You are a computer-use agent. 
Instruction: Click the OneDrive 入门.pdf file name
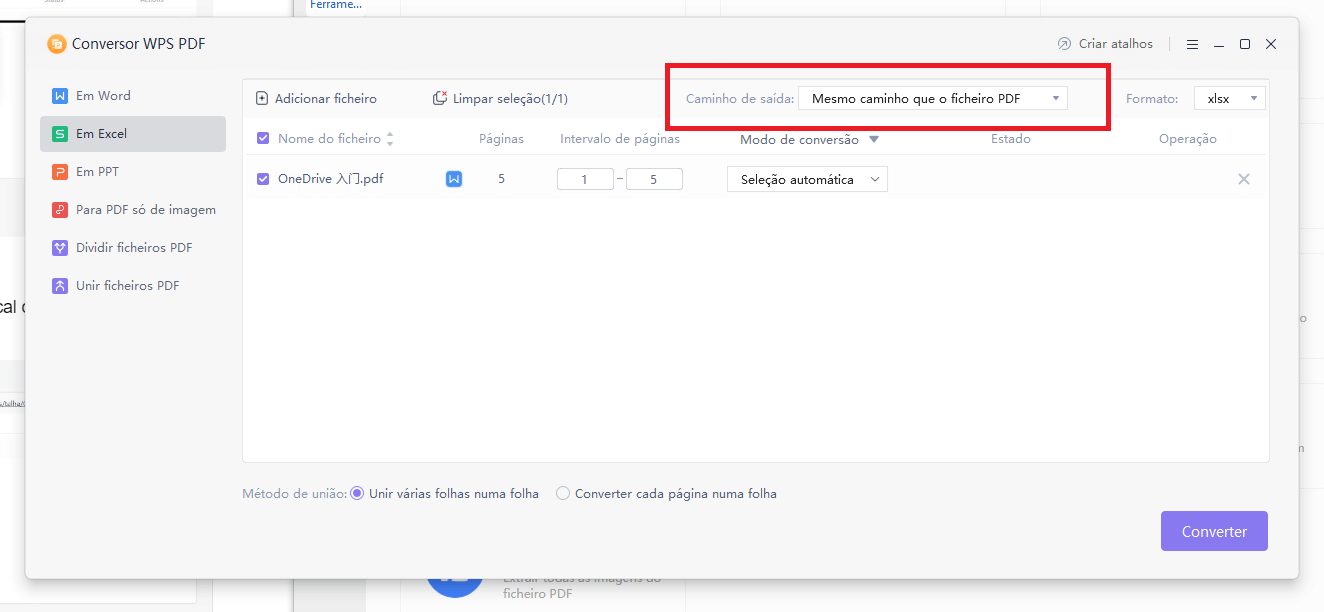click(x=331, y=179)
